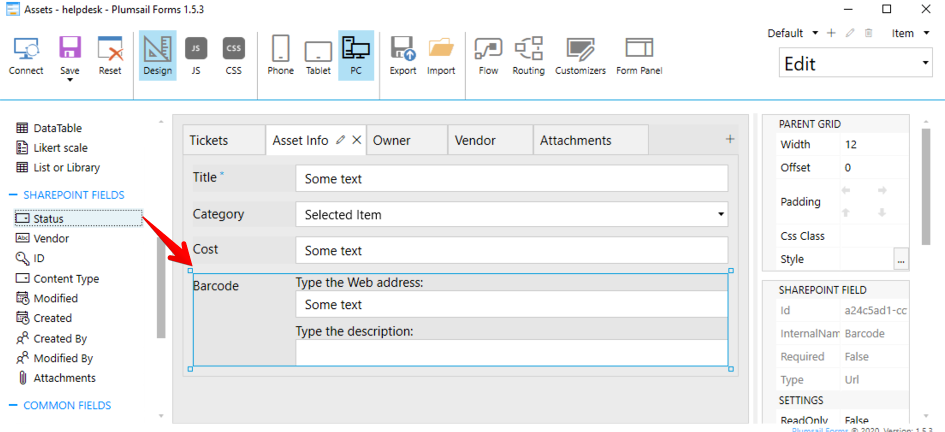
Task: Click the left padding arrow
Action: 845,190
